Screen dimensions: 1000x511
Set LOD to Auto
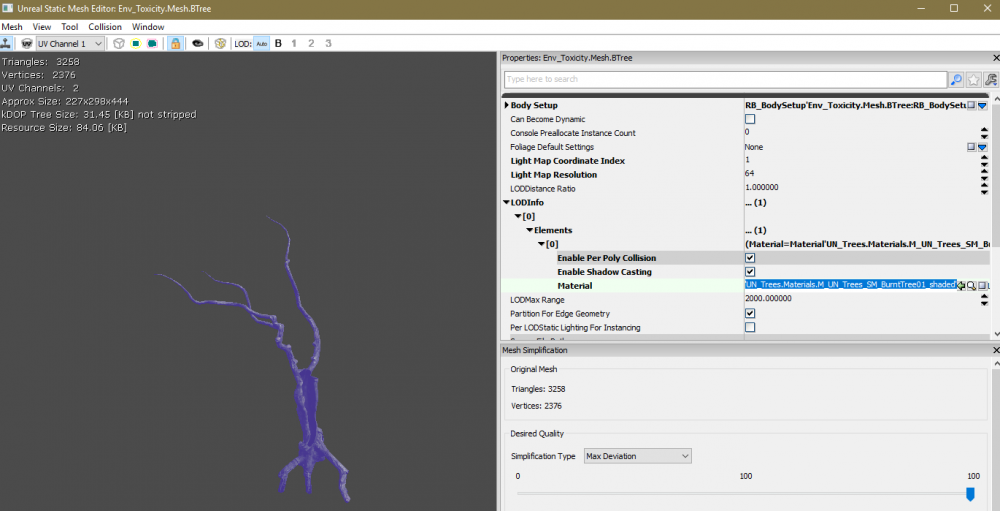261,43
